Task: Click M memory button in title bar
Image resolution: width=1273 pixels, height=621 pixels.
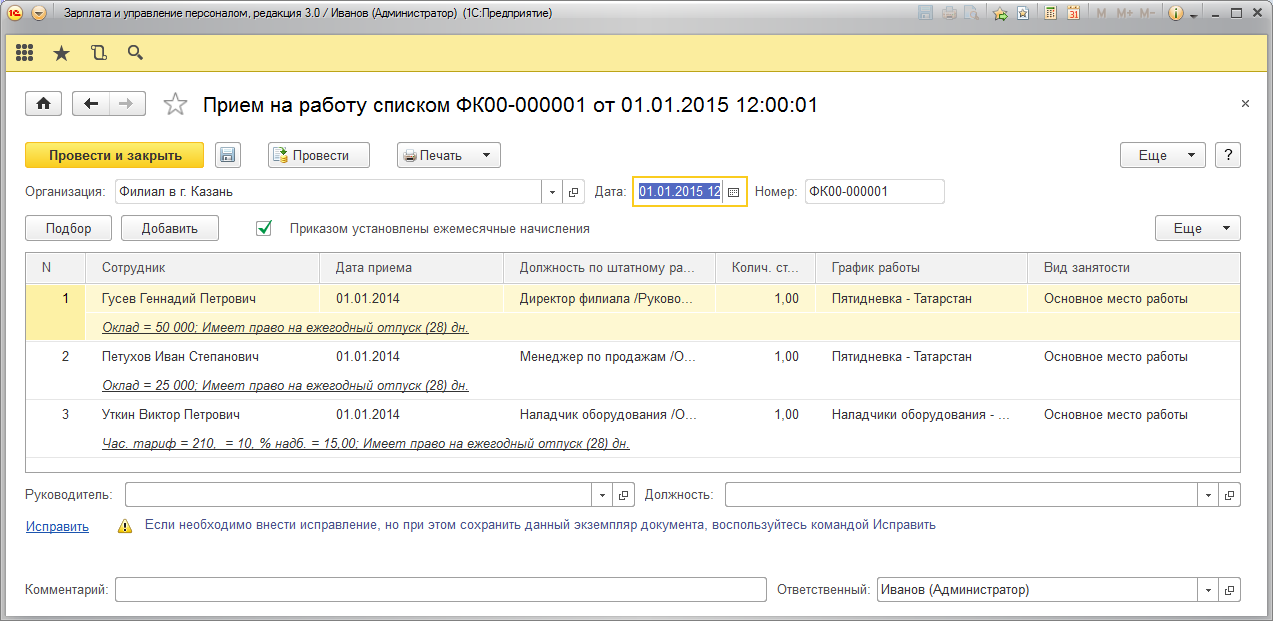Action: 1101,14
